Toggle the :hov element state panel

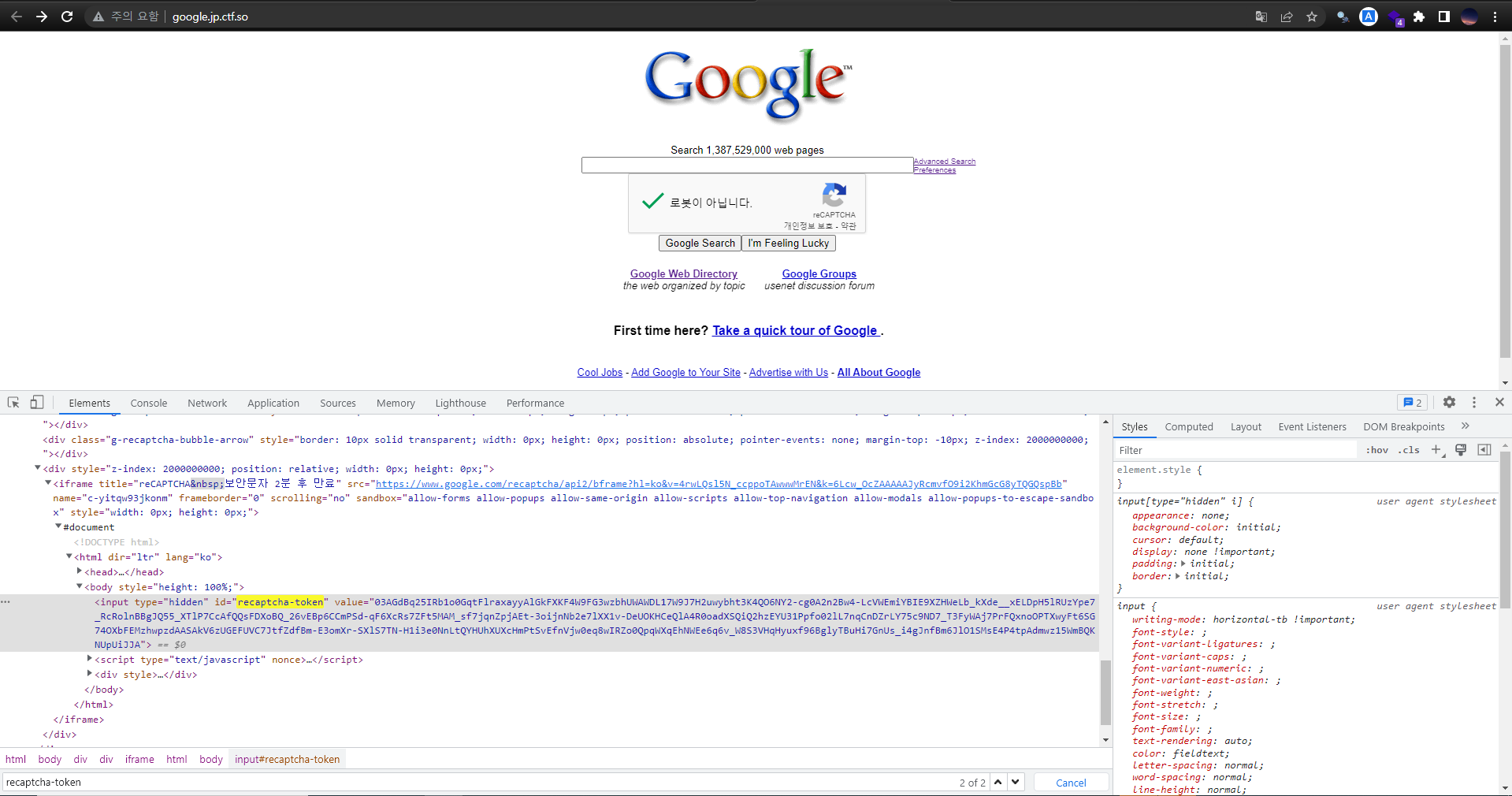pyautogui.click(x=1377, y=450)
